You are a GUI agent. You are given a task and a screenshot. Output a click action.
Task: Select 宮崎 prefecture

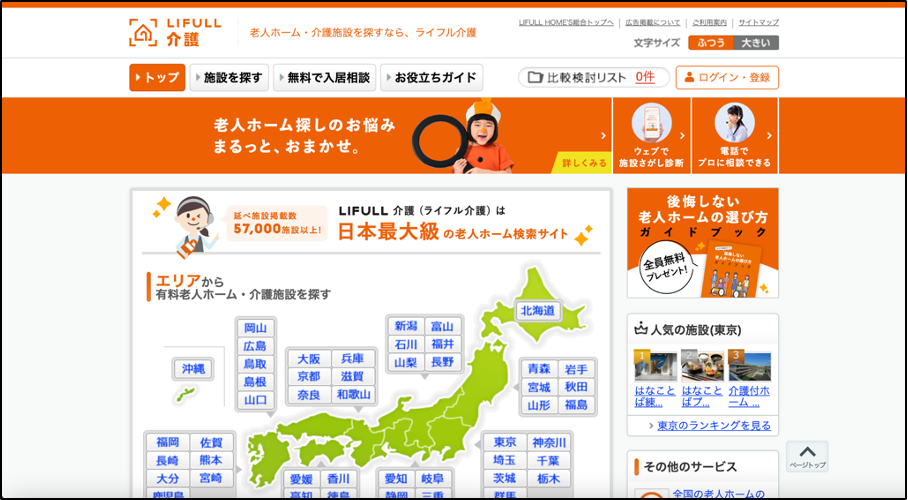211,479
